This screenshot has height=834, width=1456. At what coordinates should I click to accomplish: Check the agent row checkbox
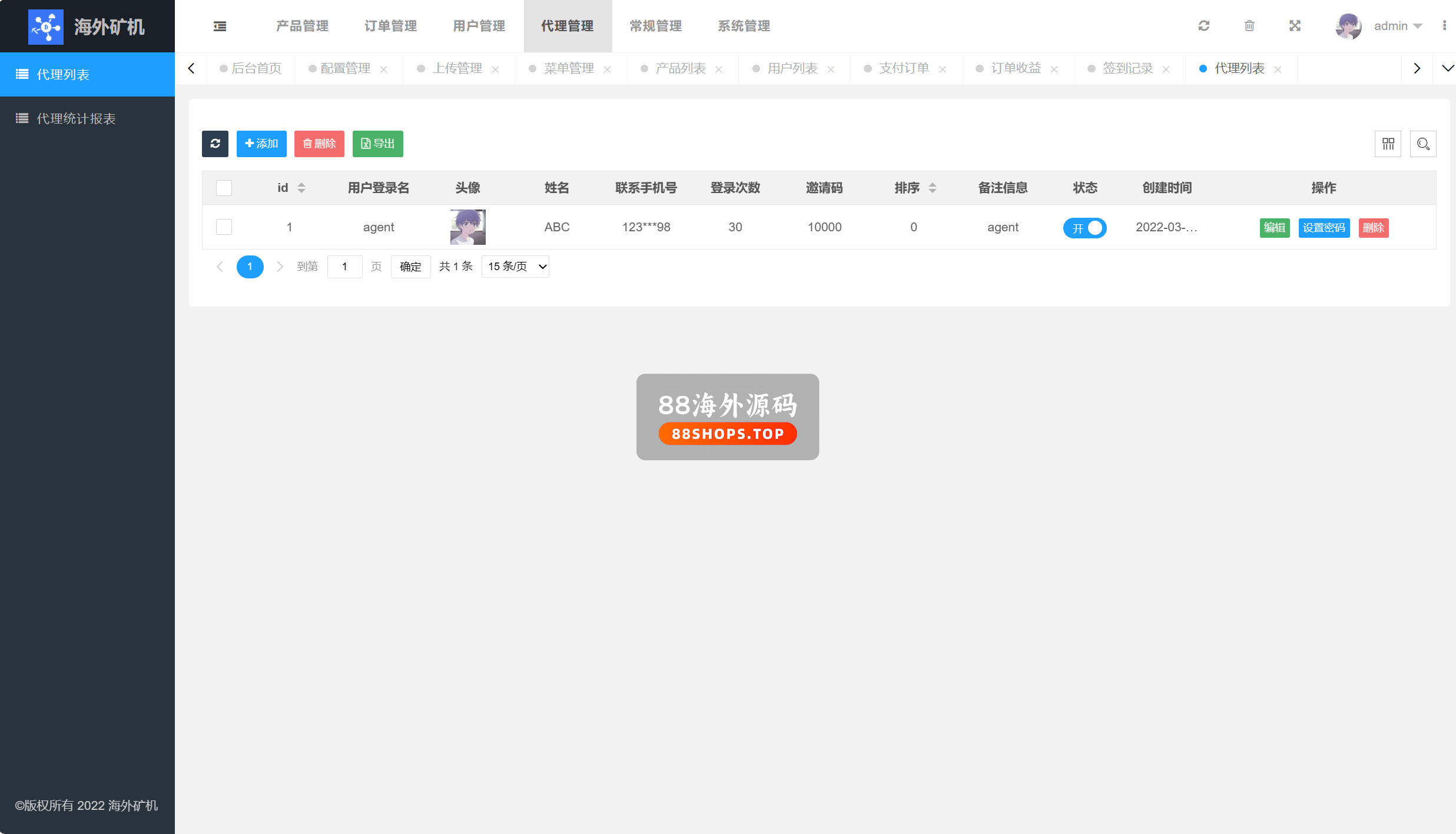pos(224,227)
